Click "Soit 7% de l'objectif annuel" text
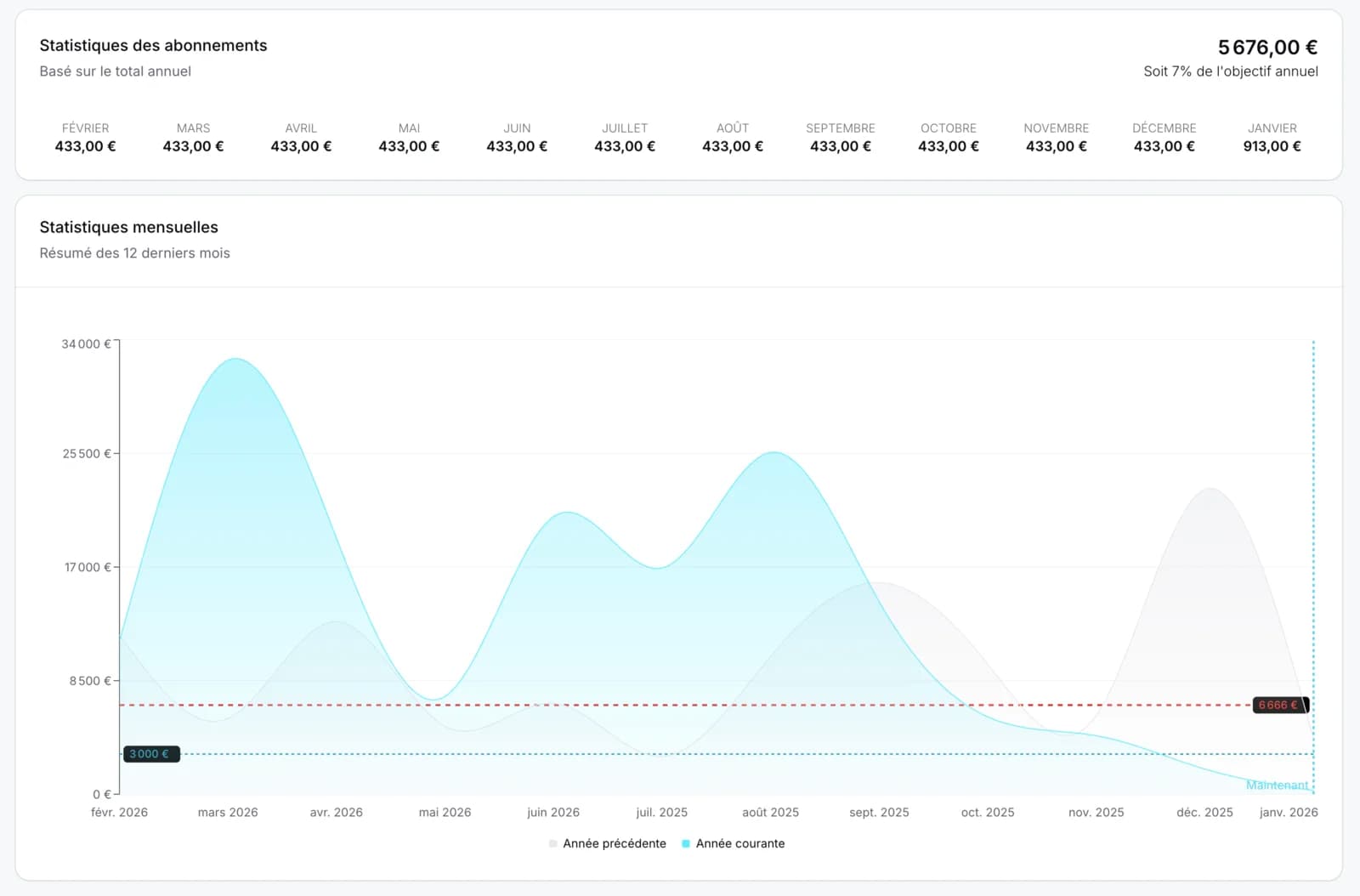The image size is (1360, 896). pyautogui.click(x=1231, y=71)
